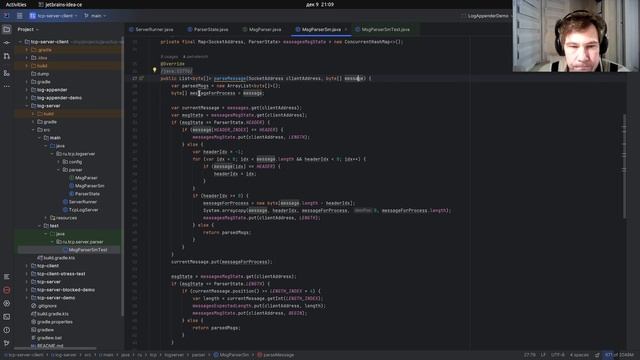
Task: Select .gitignore file in project tree
Action: click(44, 306)
